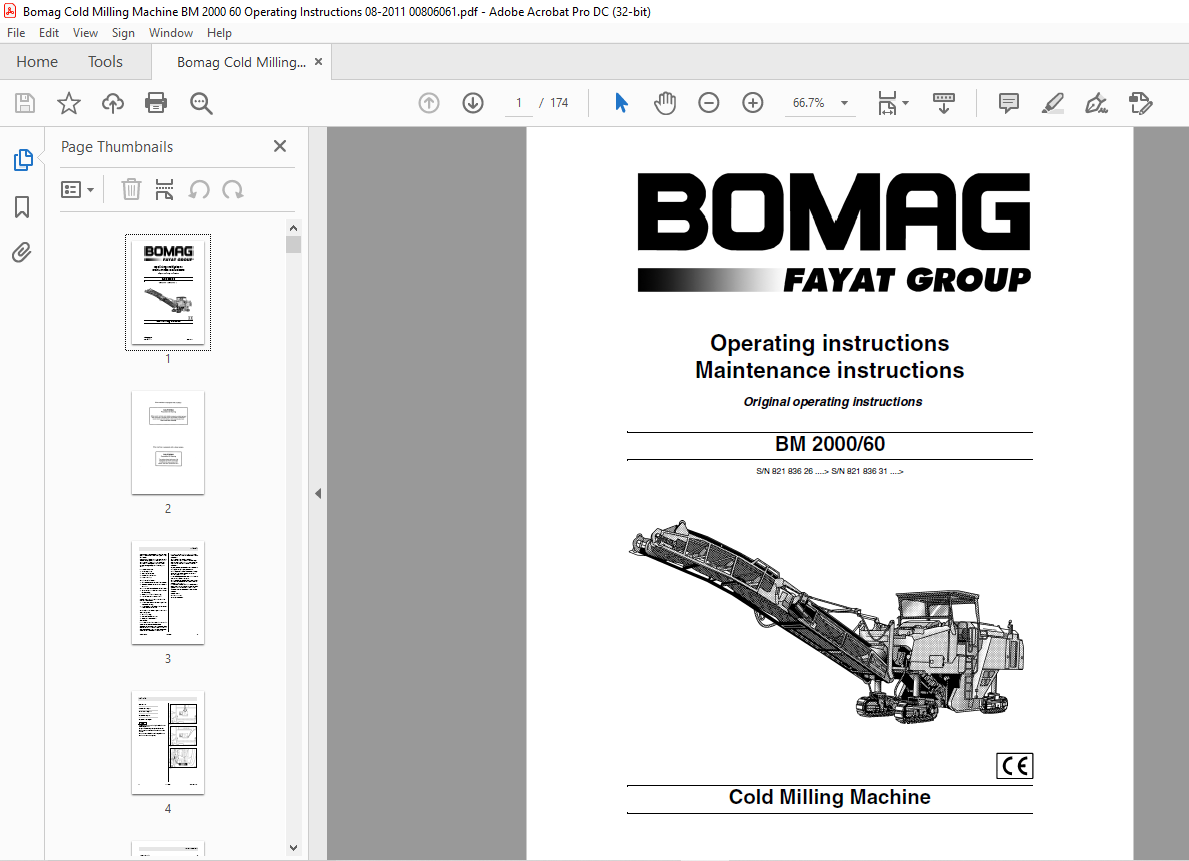Open the Edit menu
The width and height of the screenshot is (1189, 861).
click(49, 33)
